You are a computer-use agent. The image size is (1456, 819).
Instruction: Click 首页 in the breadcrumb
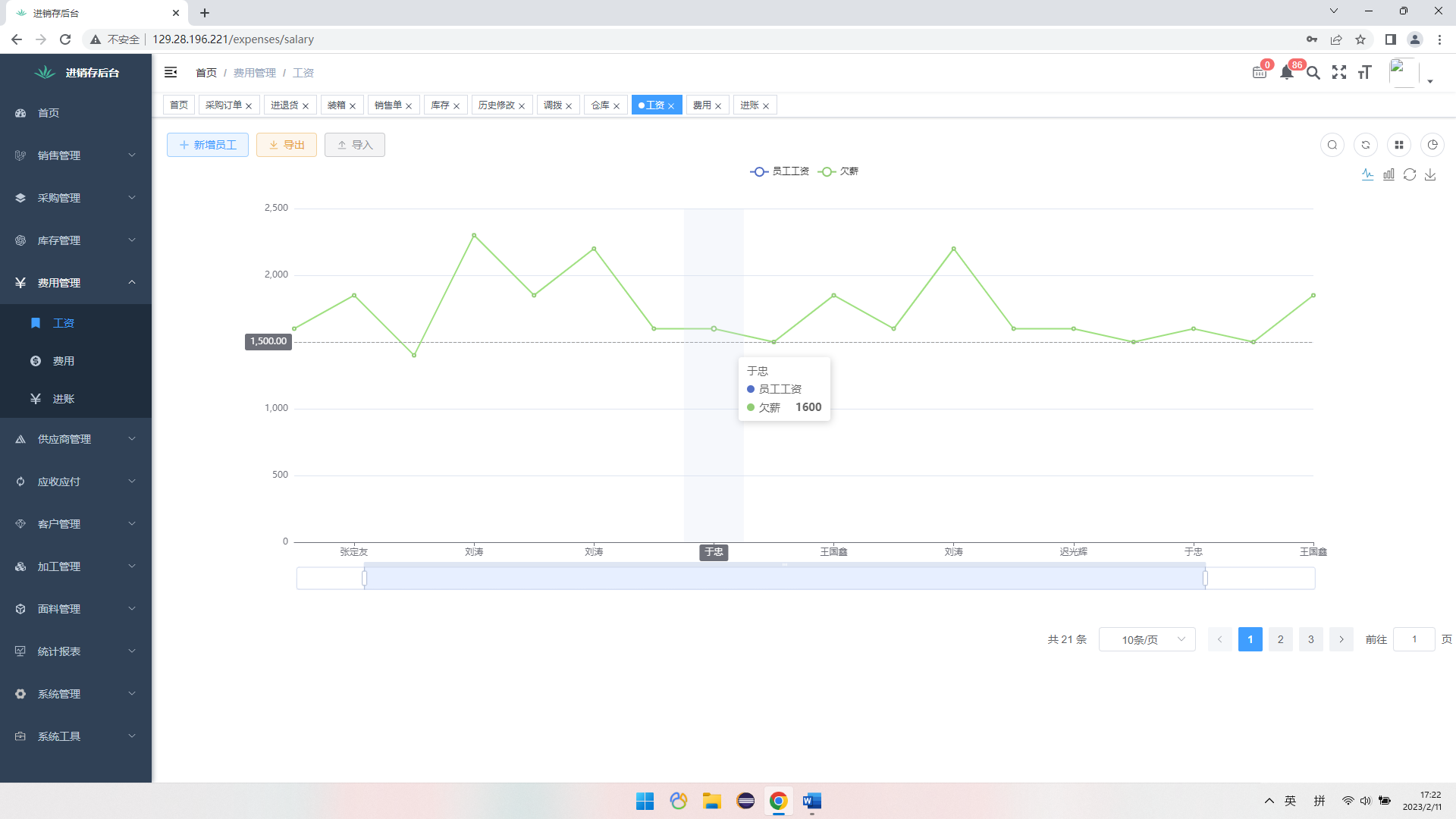[x=206, y=73]
